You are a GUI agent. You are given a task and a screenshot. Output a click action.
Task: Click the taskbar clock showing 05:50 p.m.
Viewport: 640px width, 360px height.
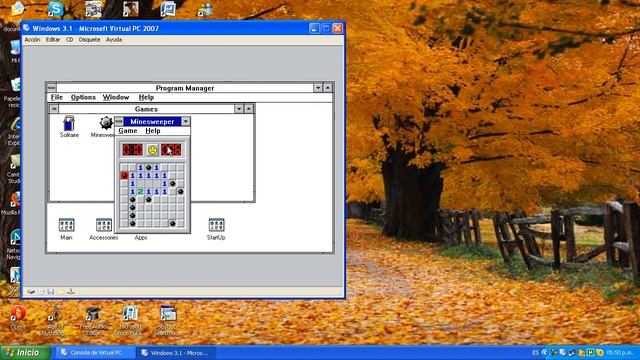[x=620, y=353]
